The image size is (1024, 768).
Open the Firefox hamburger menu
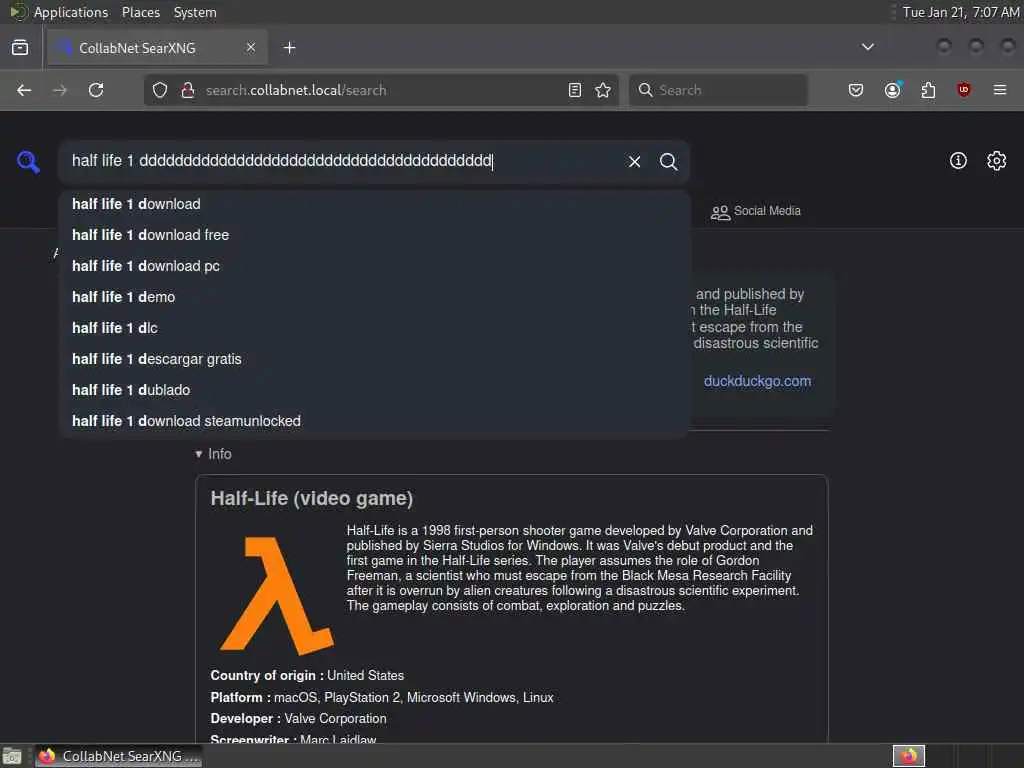1000,90
